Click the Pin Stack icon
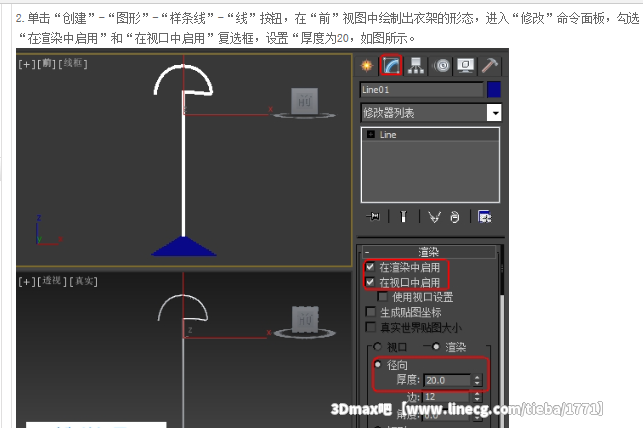 (x=373, y=216)
